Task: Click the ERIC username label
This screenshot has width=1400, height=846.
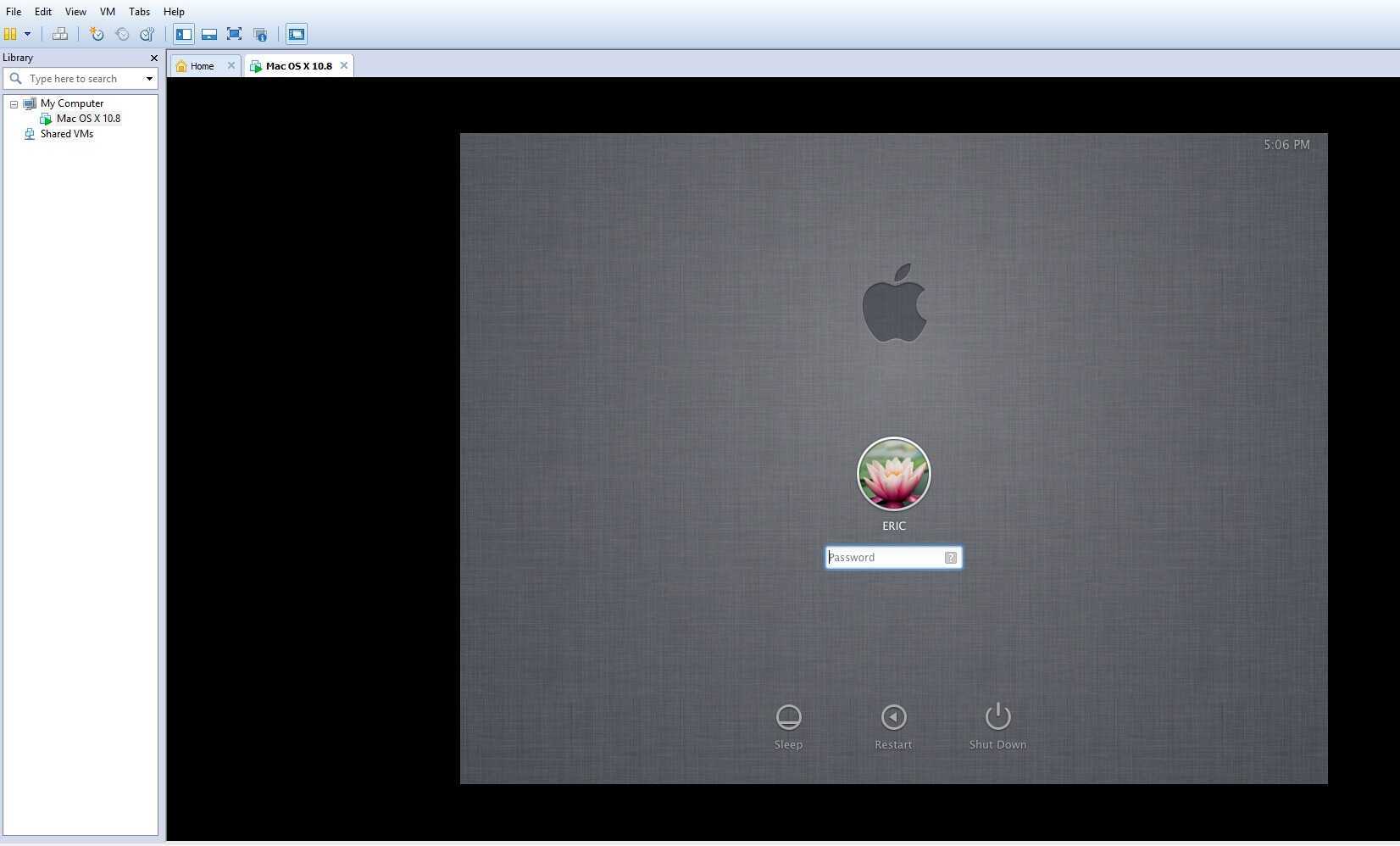Action: (x=894, y=526)
